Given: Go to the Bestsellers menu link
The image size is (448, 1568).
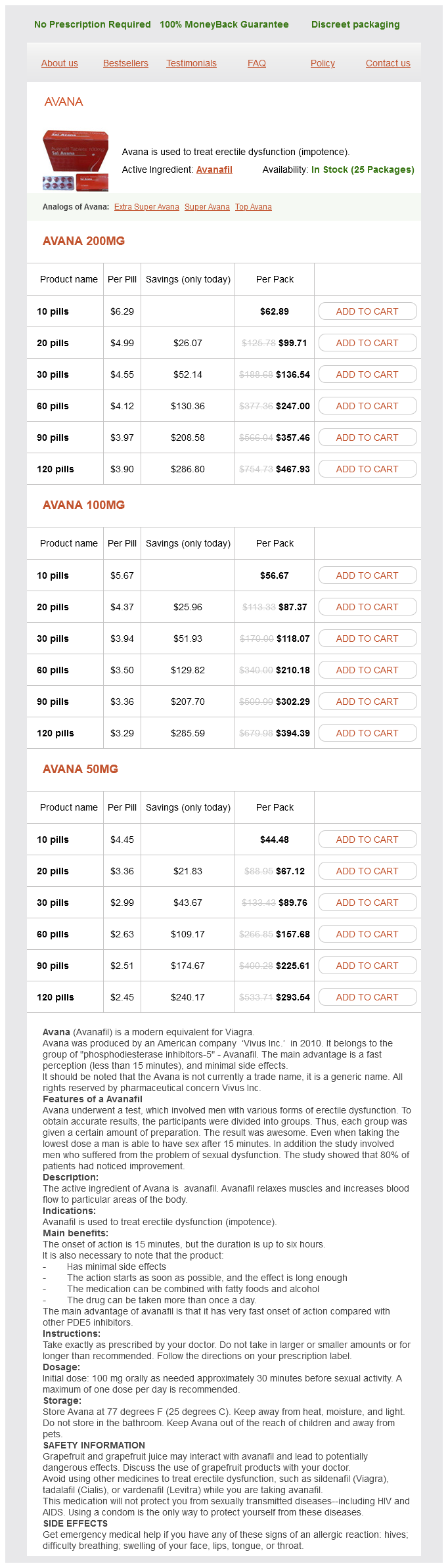Looking at the screenshot, I should 125,63.
